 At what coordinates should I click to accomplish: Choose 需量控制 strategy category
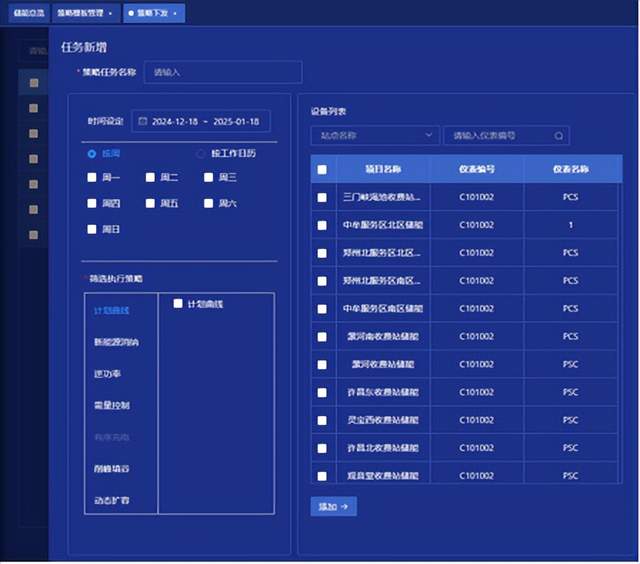(x=112, y=405)
